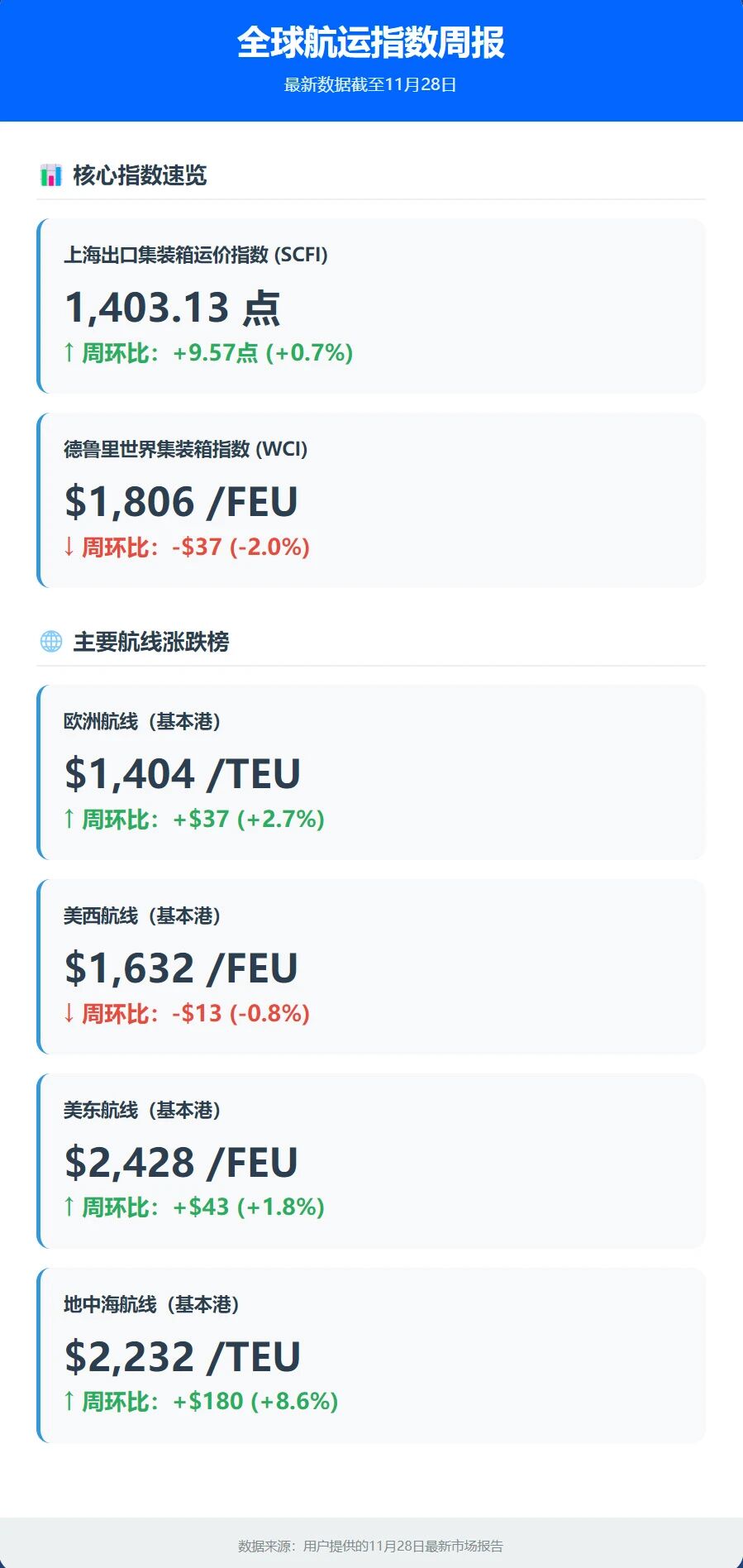Screen dimensions: 743x1568
Task: Click the red down arrow for 美西航线
Action: (69, 1014)
